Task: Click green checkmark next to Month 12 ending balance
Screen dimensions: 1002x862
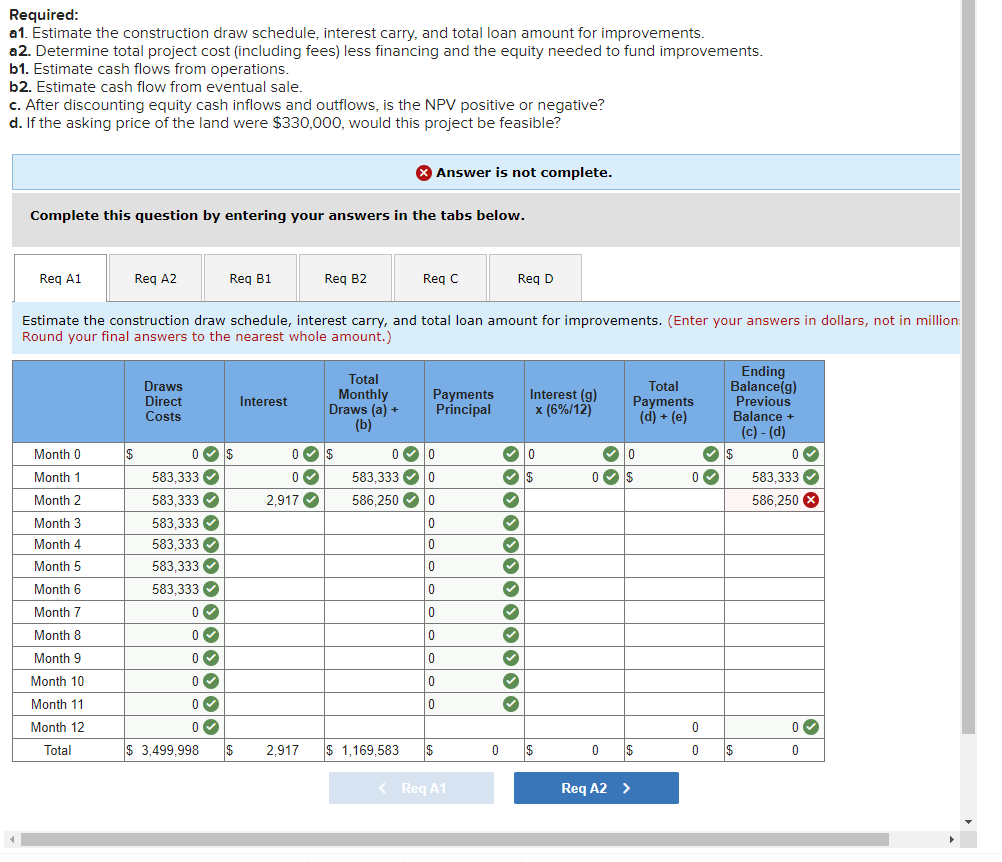Action: point(811,727)
